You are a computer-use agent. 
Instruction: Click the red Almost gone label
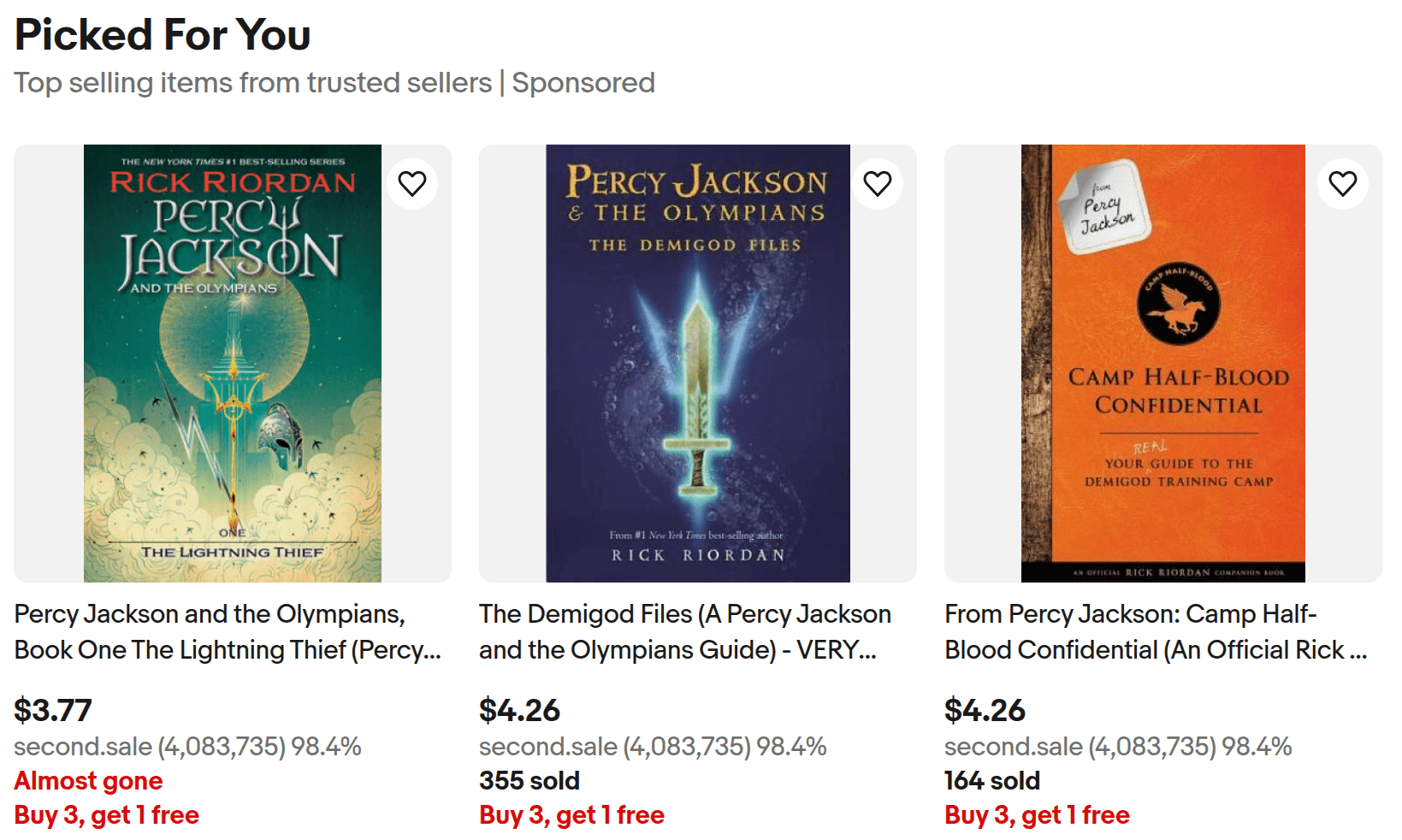88,781
